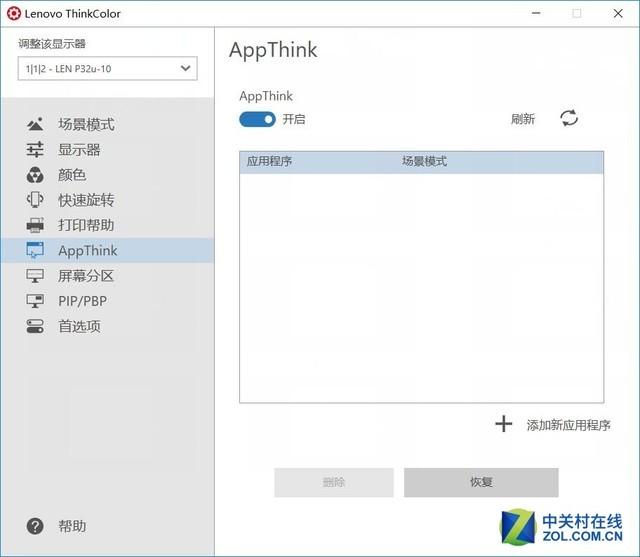Open 屏幕分区 section

point(86,276)
